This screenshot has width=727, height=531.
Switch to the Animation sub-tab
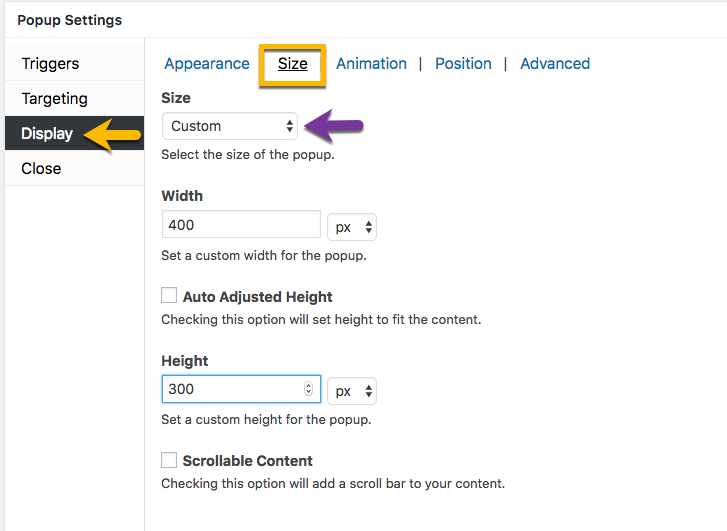point(371,64)
